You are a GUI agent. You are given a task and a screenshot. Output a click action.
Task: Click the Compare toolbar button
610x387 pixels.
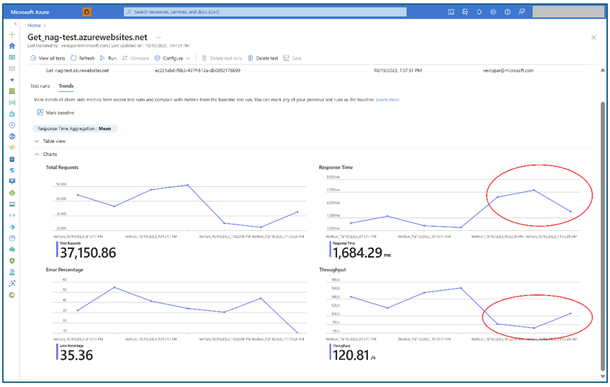tap(135, 58)
